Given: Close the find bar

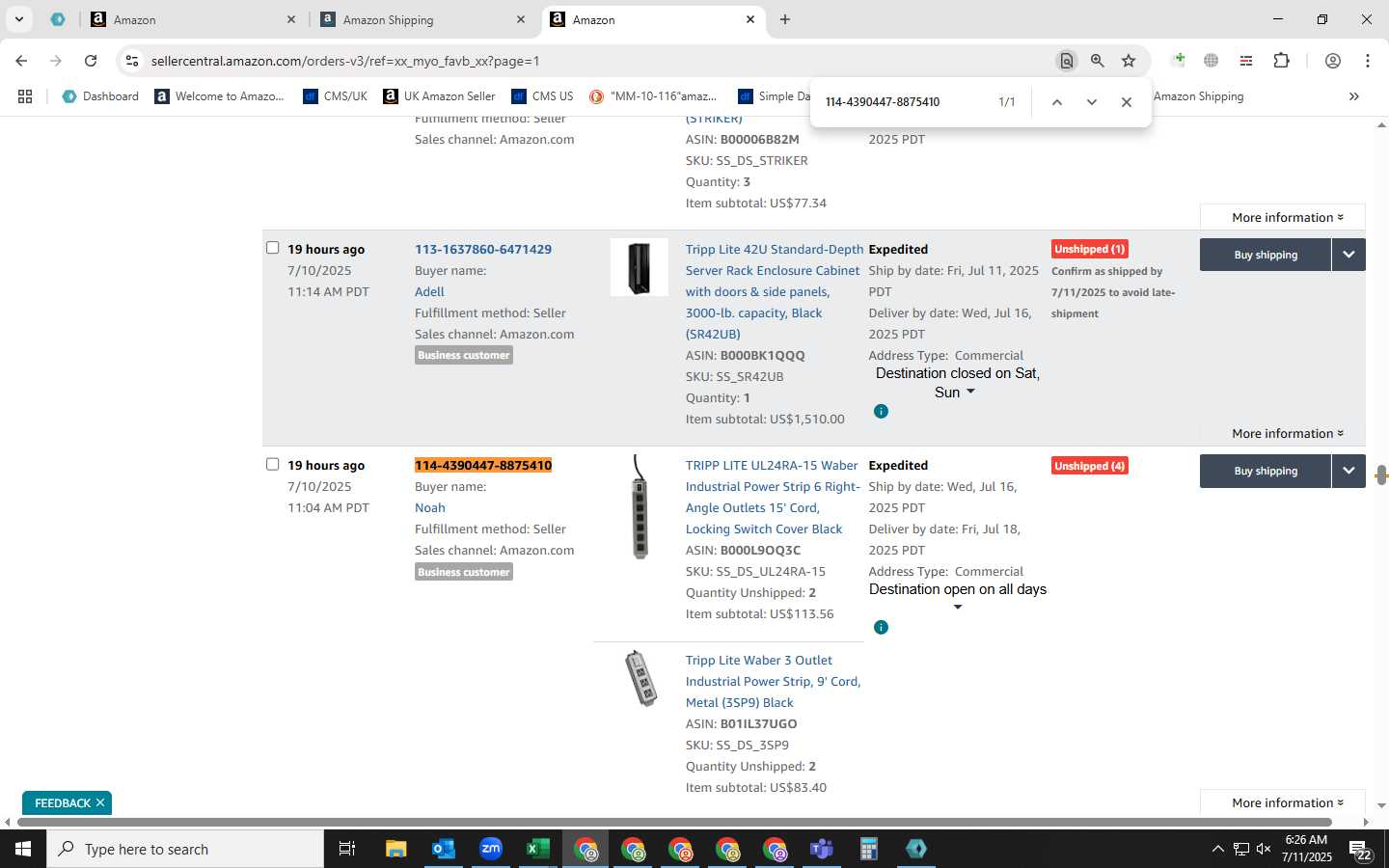Looking at the screenshot, I should point(1127,102).
